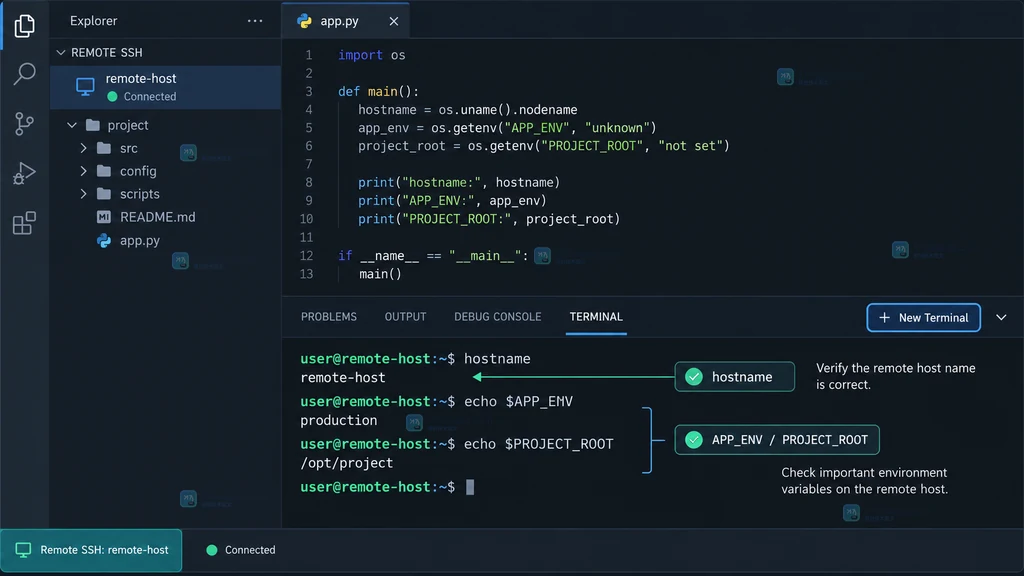Expand the scripts folder chevron
The width and height of the screenshot is (1024, 576).
point(83,194)
